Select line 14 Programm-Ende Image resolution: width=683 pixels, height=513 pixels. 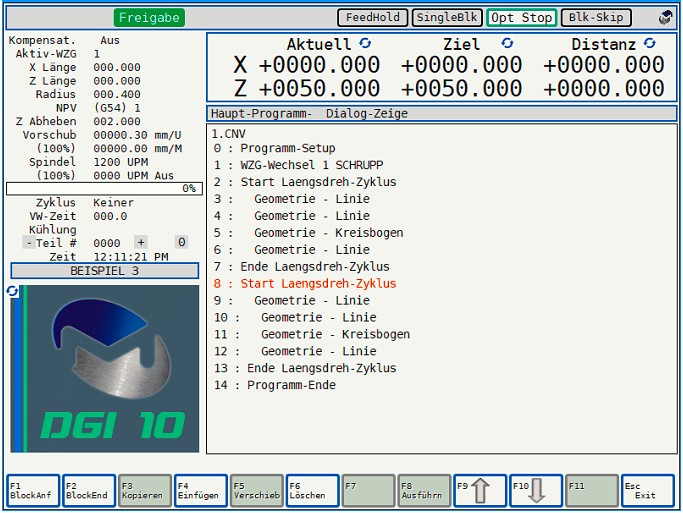coord(274,385)
